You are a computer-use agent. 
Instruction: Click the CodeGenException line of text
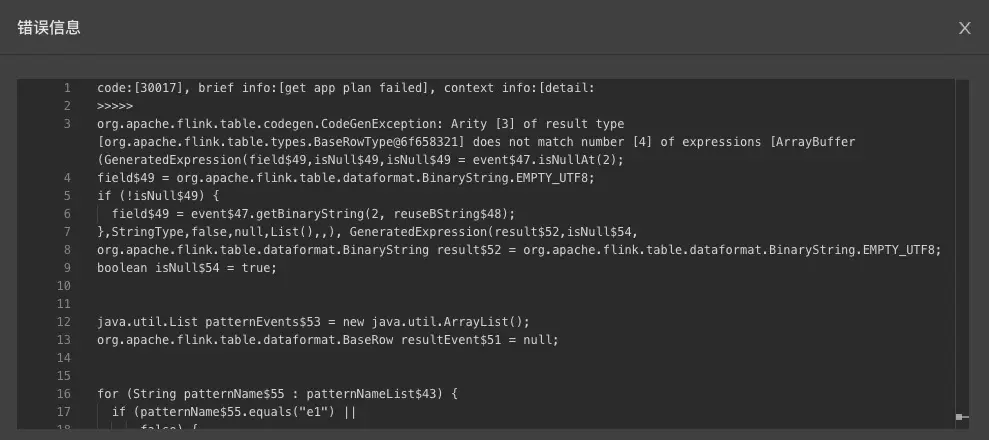360,124
